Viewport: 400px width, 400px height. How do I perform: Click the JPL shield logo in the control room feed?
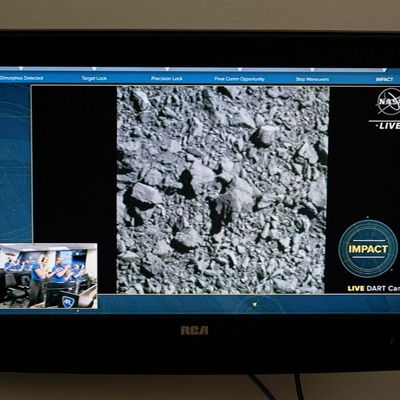69,302
